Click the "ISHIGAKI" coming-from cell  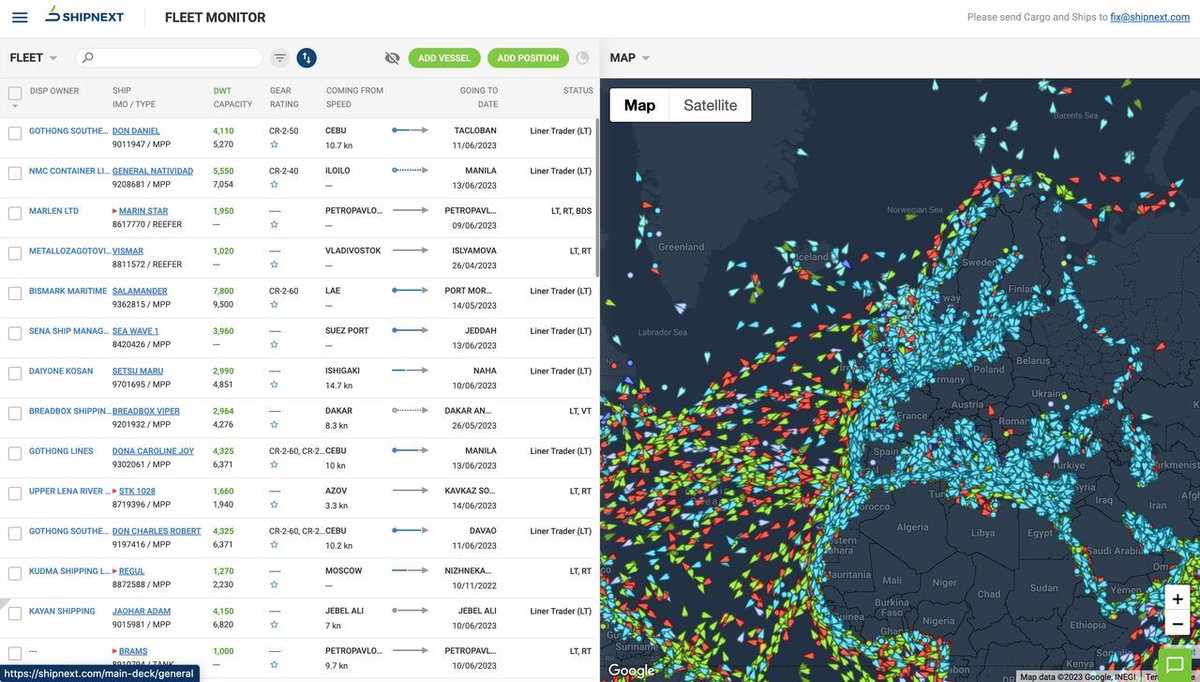(x=342, y=371)
